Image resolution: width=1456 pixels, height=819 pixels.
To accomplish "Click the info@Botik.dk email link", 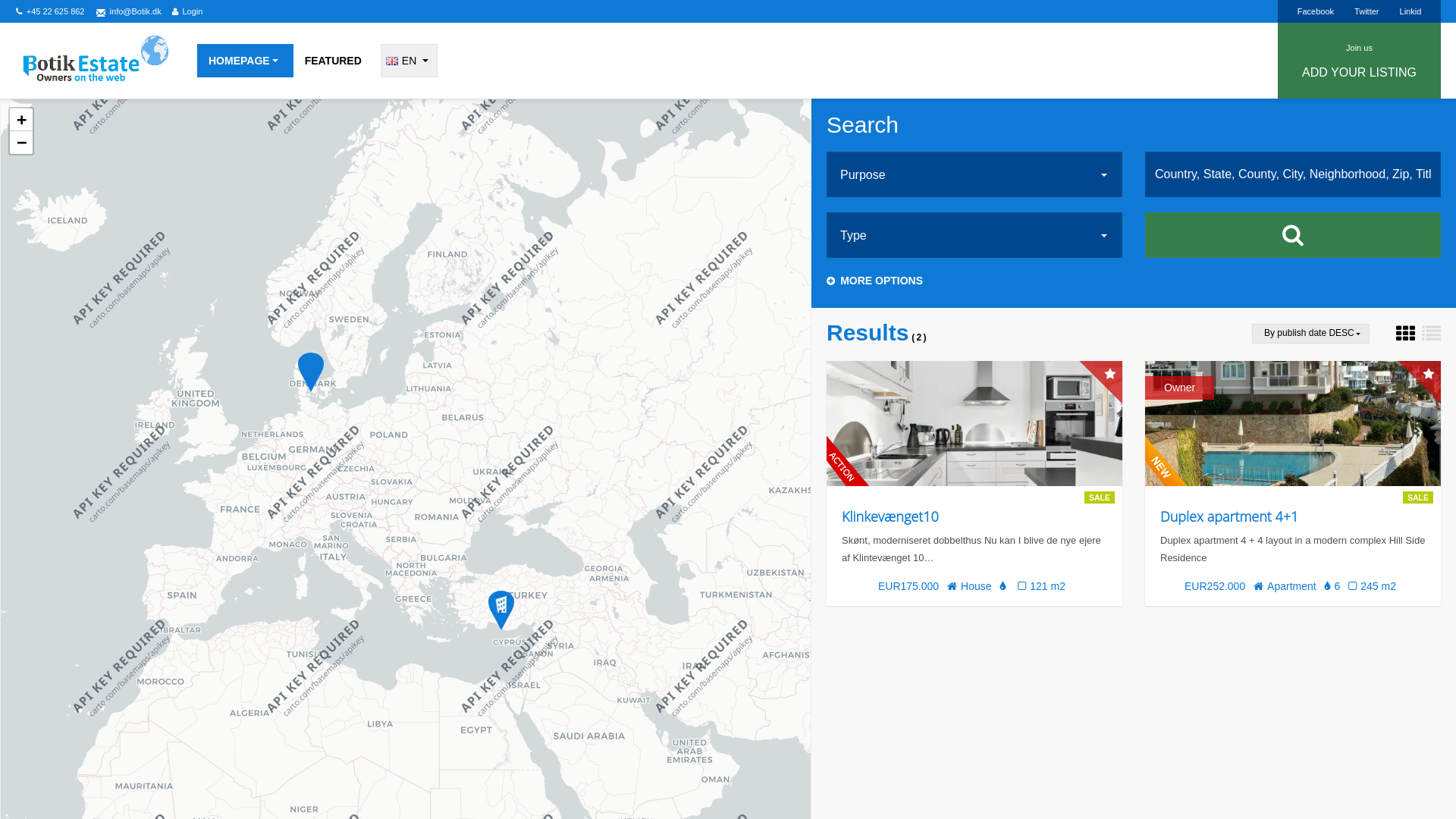I will click(x=129, y=11).
